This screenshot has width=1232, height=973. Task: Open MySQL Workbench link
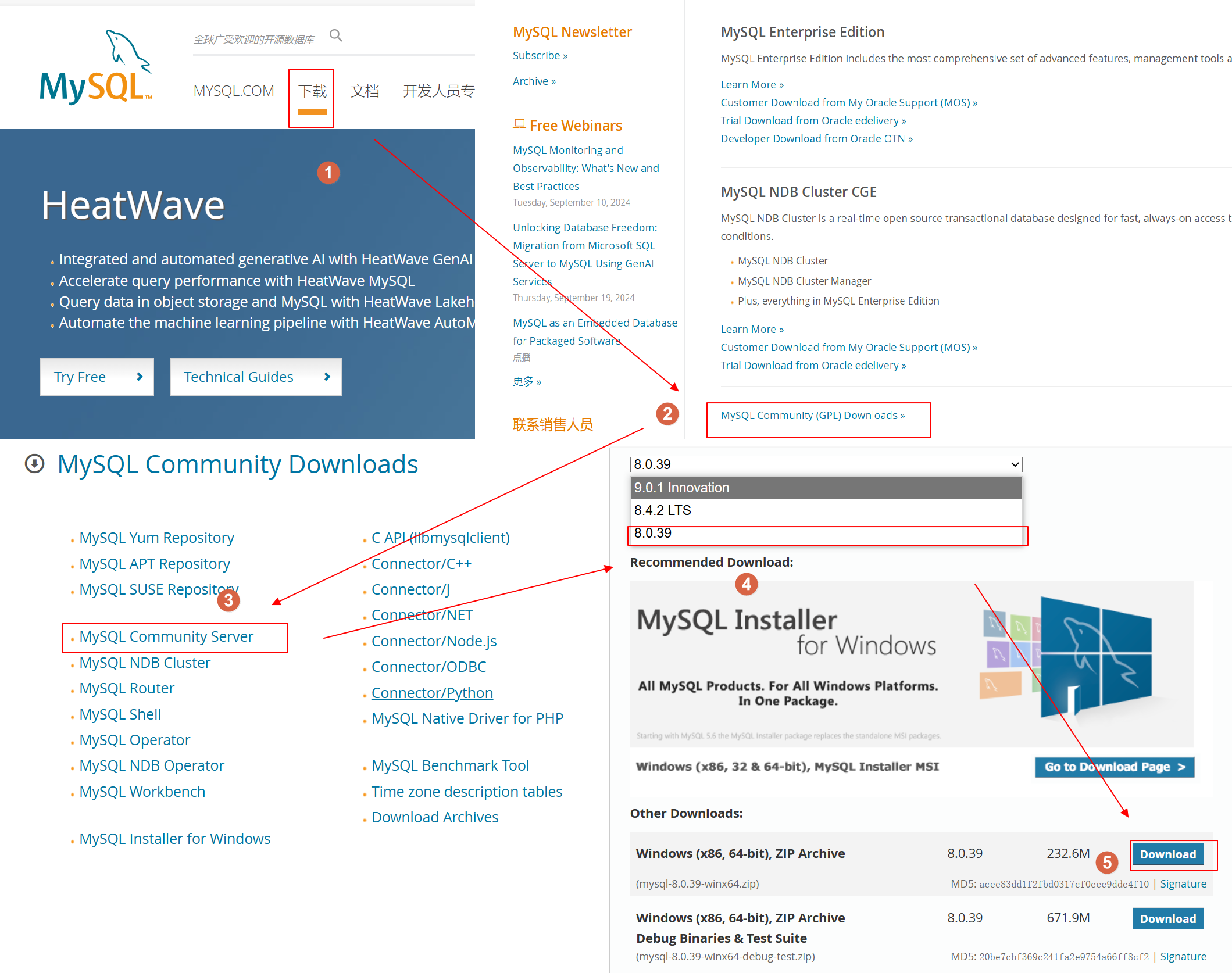tap(142, 792)
